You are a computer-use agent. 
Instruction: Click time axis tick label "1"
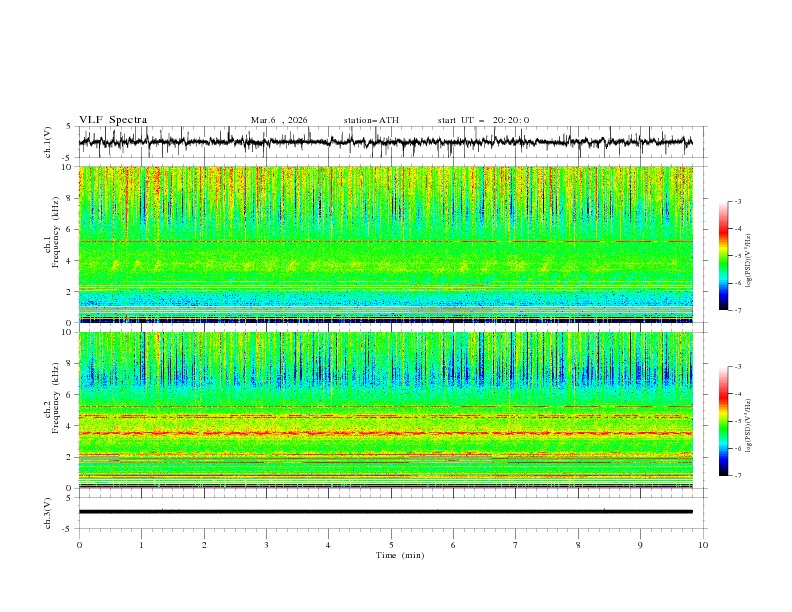coord(141,545)
